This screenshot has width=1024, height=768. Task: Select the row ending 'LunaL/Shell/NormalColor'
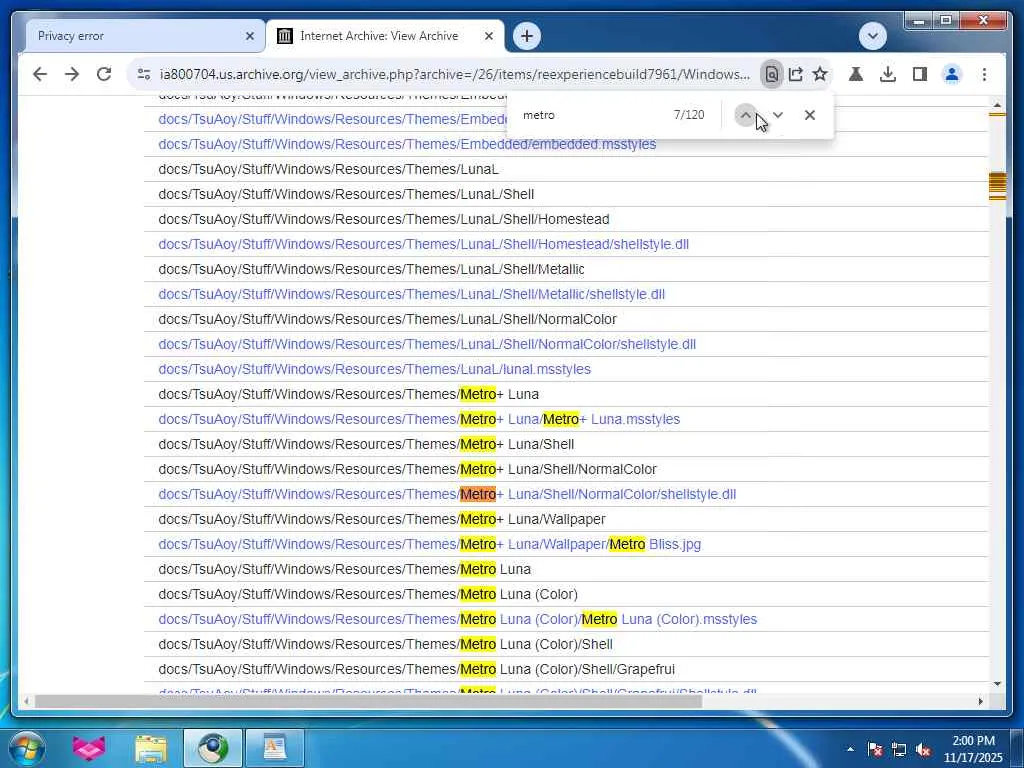click(x=566, y=319)
